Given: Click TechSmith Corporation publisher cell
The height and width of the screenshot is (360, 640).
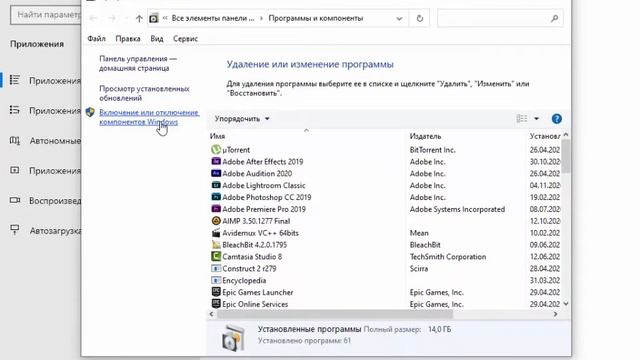Looking at the screenshot, I should coord(448,256).
